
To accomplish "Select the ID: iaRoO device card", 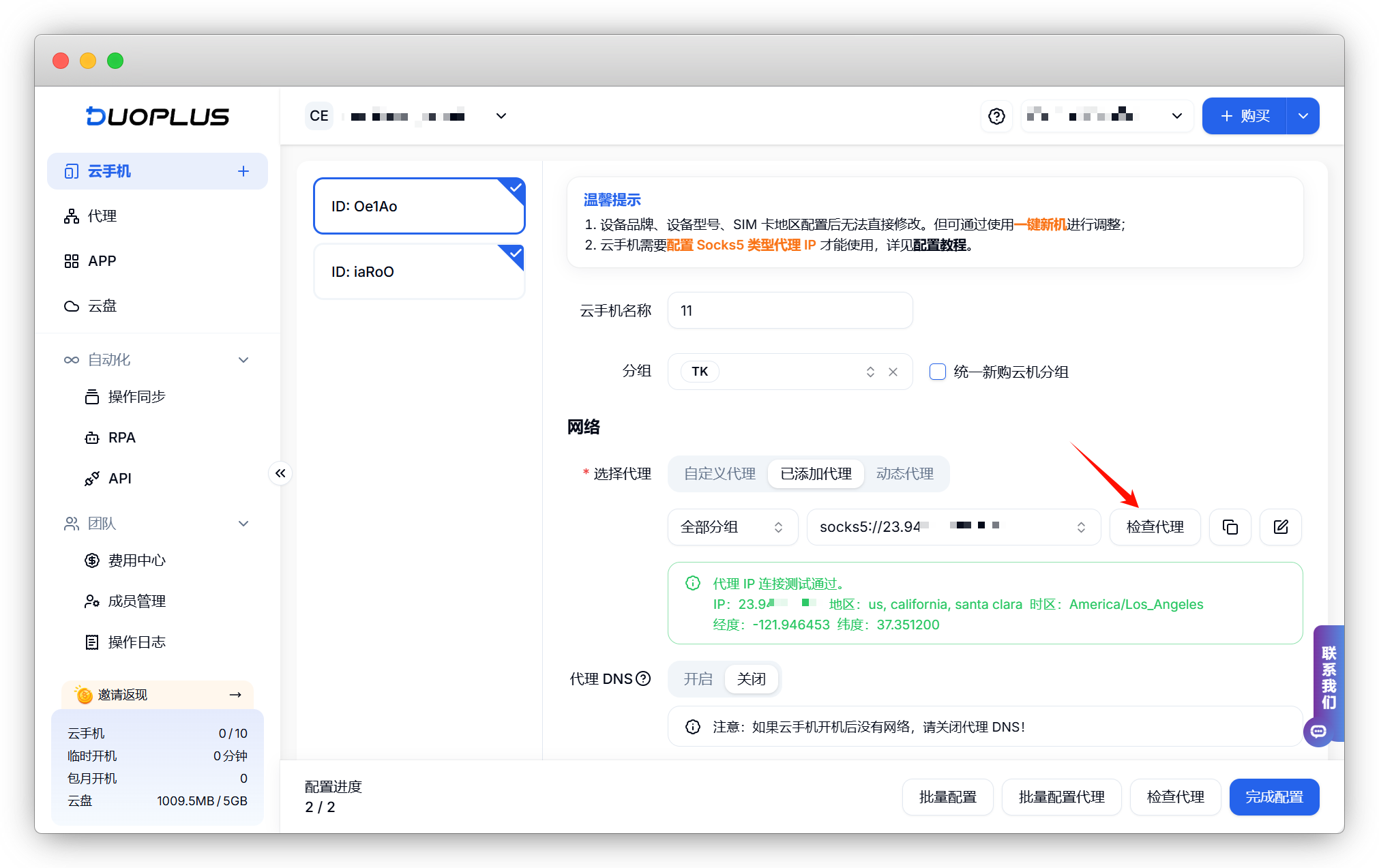I will pyautogui.click(x=419, y=272).
